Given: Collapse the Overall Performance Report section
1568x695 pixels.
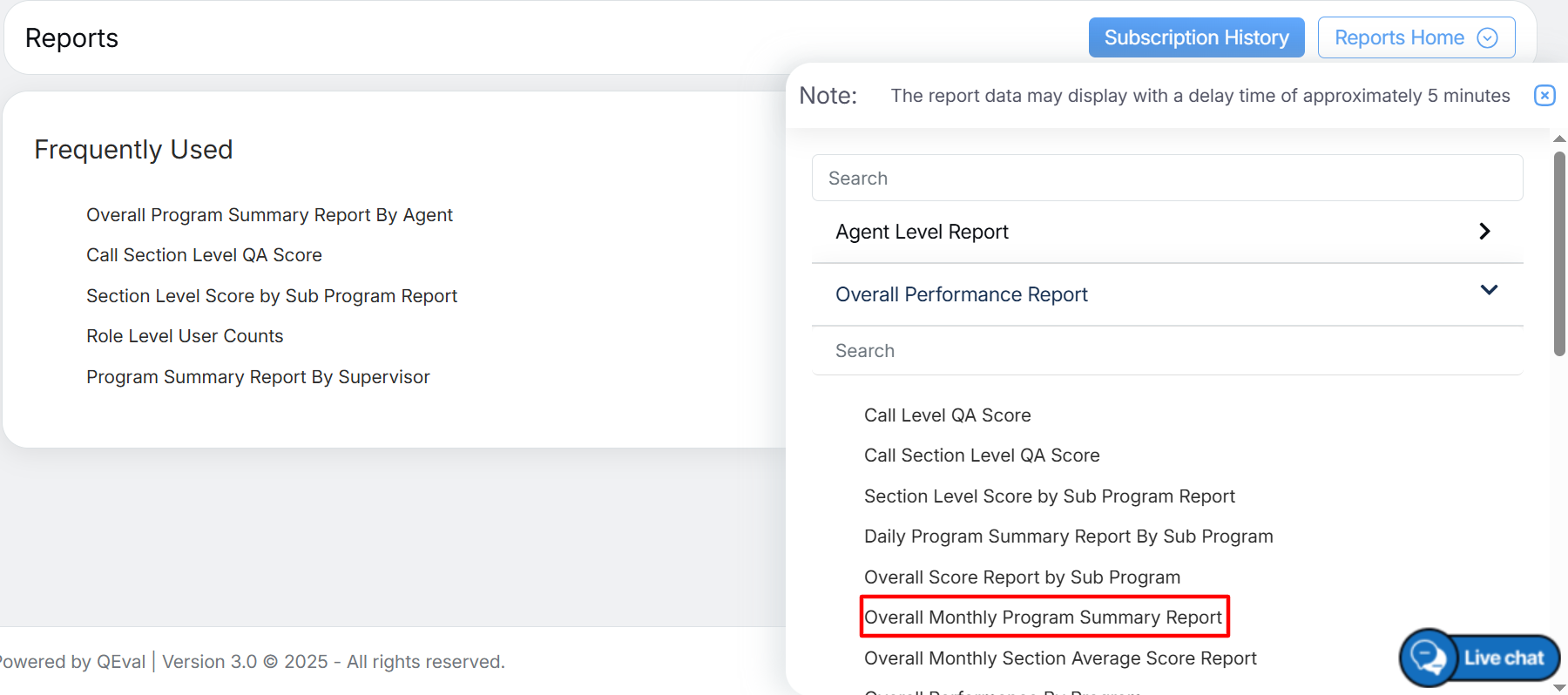Looking at the screenshot, I should pos(1489,291).
